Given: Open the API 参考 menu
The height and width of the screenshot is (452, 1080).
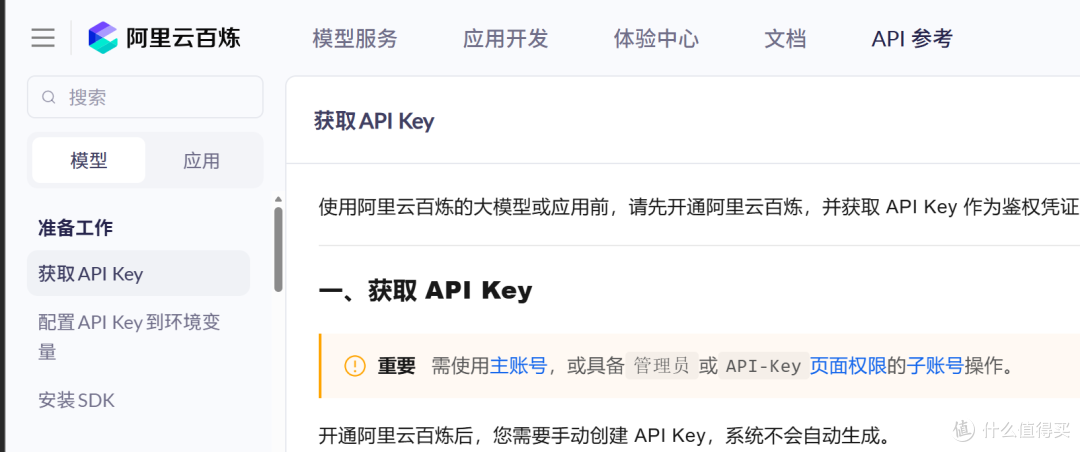Looking at the screenshot, I should tap(912, 39).
